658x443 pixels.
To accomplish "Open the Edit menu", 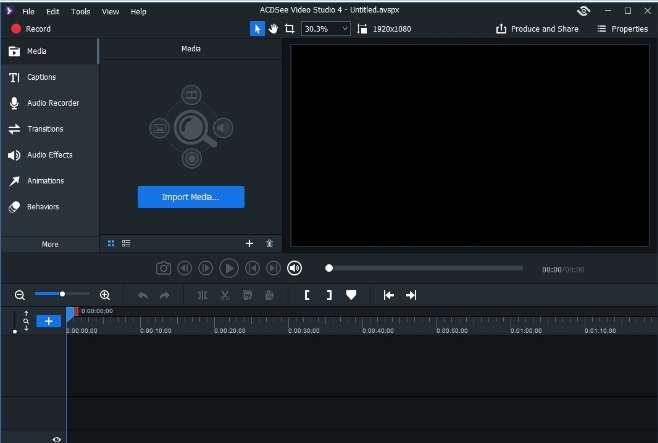I will (52, 11).
